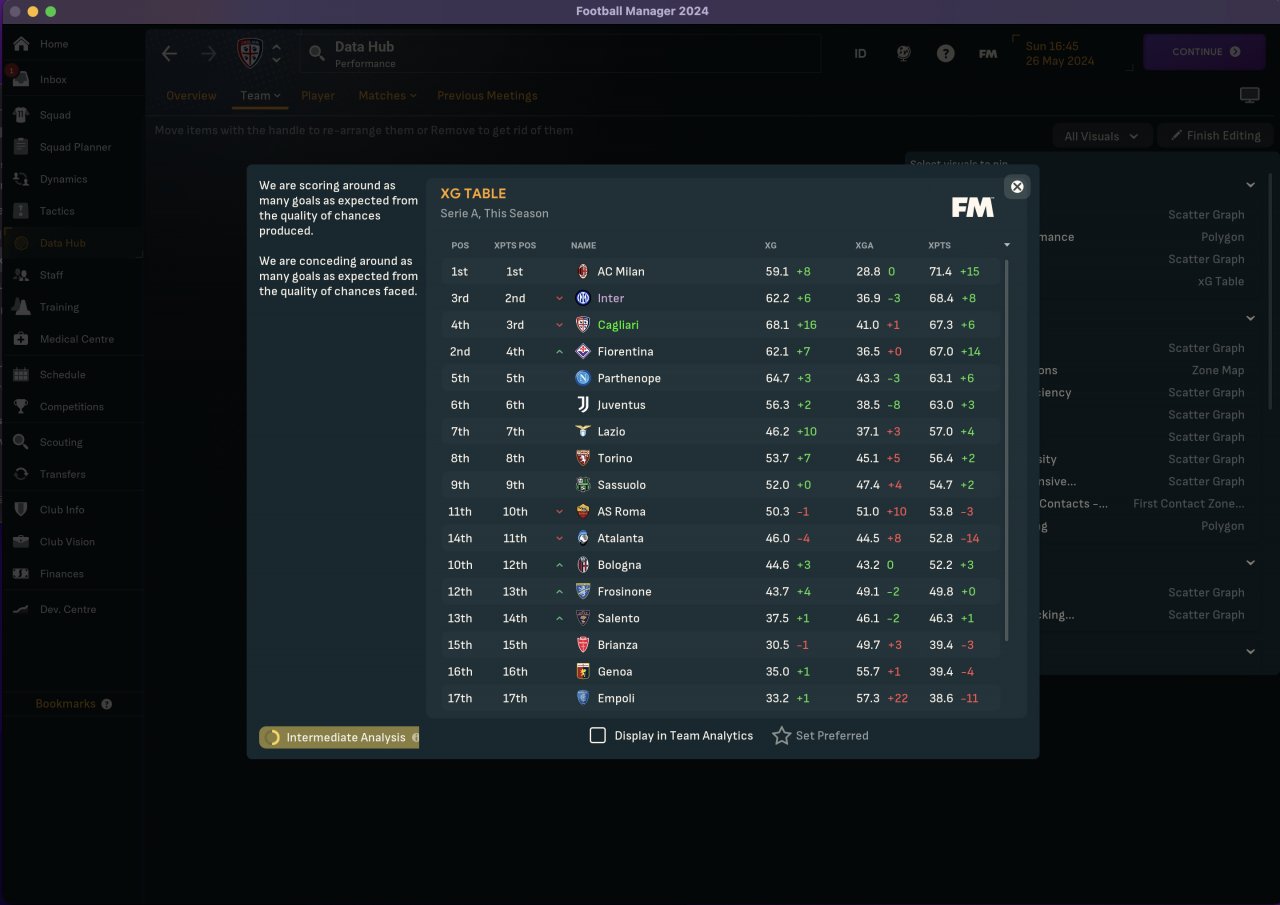Open Squad Planner clipboard icon
Screen dimensions: 1280x905
[21, 147]
